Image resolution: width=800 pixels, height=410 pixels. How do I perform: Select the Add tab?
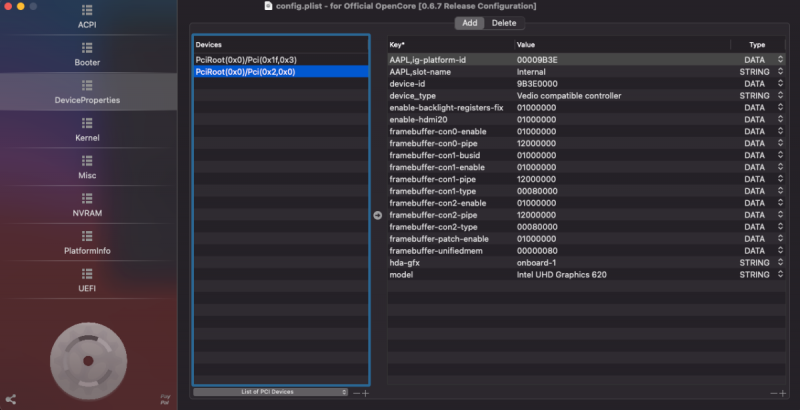[x=467, y=22]
